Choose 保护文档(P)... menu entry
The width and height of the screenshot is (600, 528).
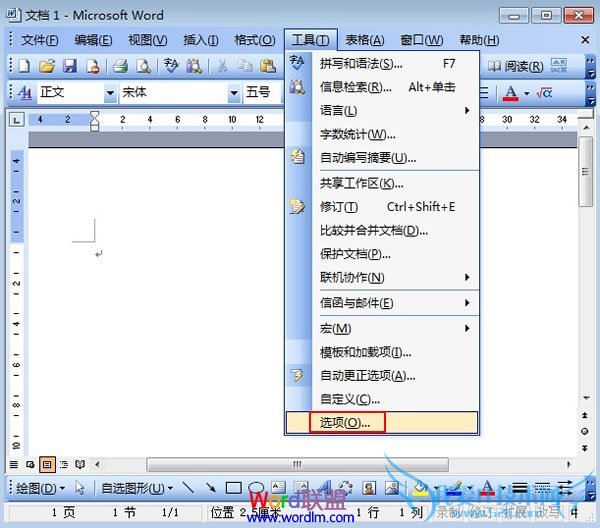(x=382, y=254)
